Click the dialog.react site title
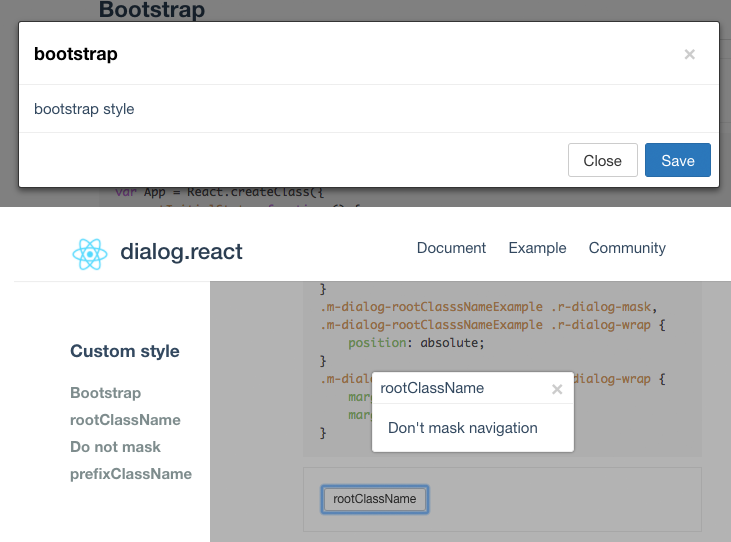The height and width of the screenshot is (542, 731). coord(181,252)
